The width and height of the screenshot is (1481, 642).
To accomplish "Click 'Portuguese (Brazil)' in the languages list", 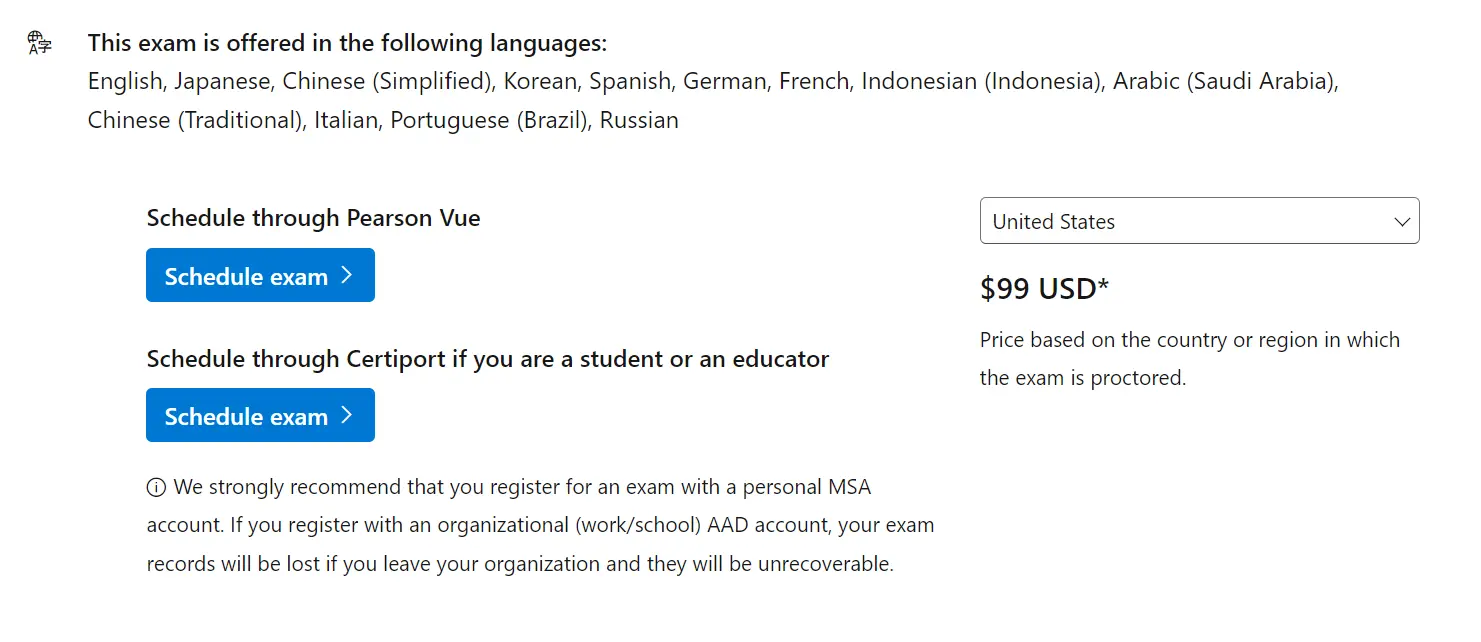I will click(x=489, y=120).
